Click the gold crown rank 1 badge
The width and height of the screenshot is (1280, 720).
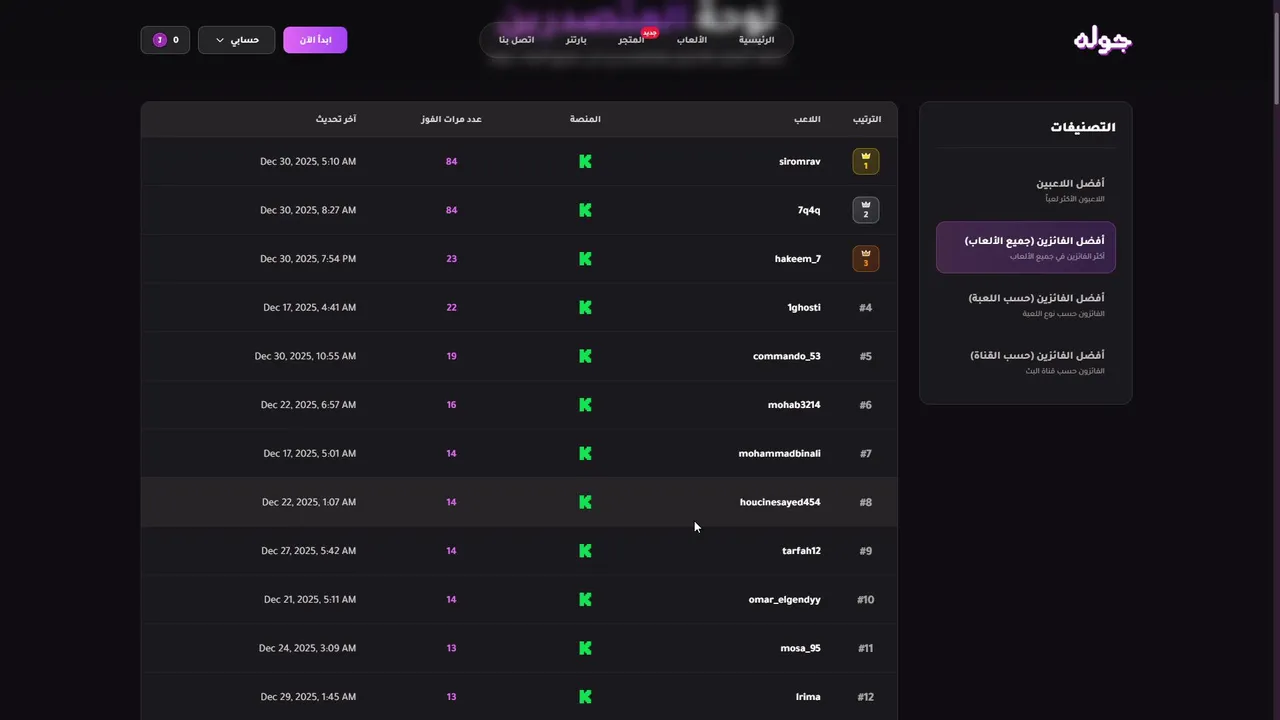[x=866, y=161]
